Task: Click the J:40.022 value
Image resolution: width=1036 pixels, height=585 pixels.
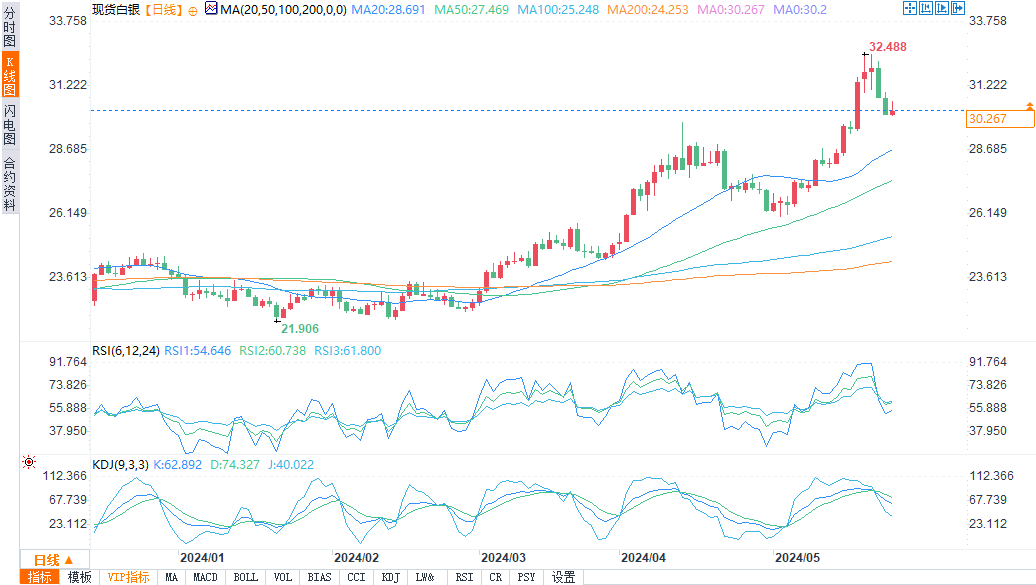Action: point(291,465)
